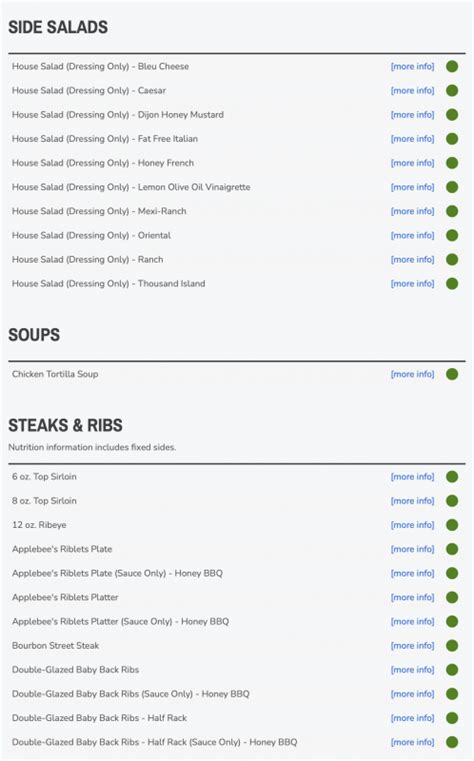View more info for Applebee's Riblets Plate

click(412, 549)
